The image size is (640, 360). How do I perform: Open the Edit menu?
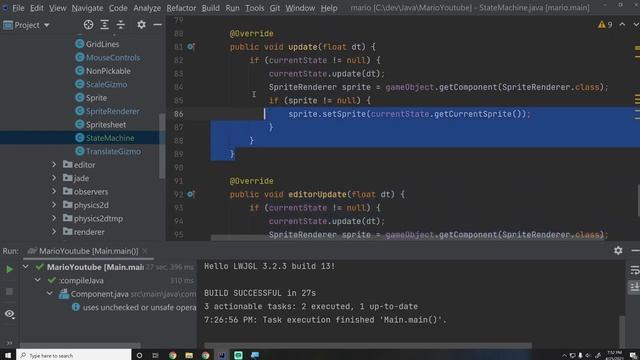click(36, 8)
